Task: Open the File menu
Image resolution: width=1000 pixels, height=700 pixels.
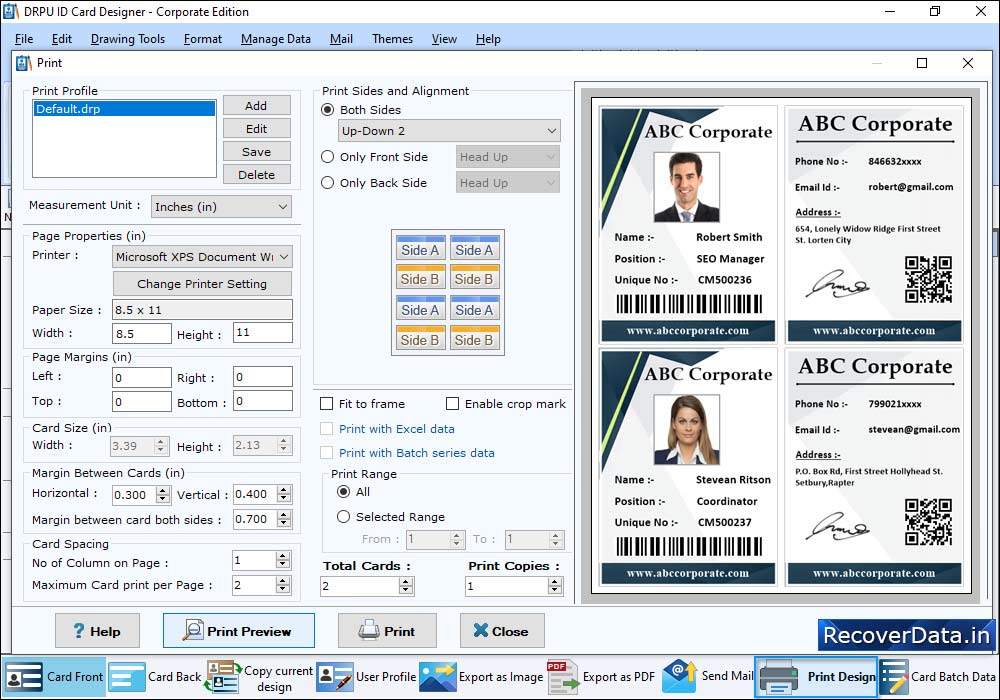Action: (24, 39)
